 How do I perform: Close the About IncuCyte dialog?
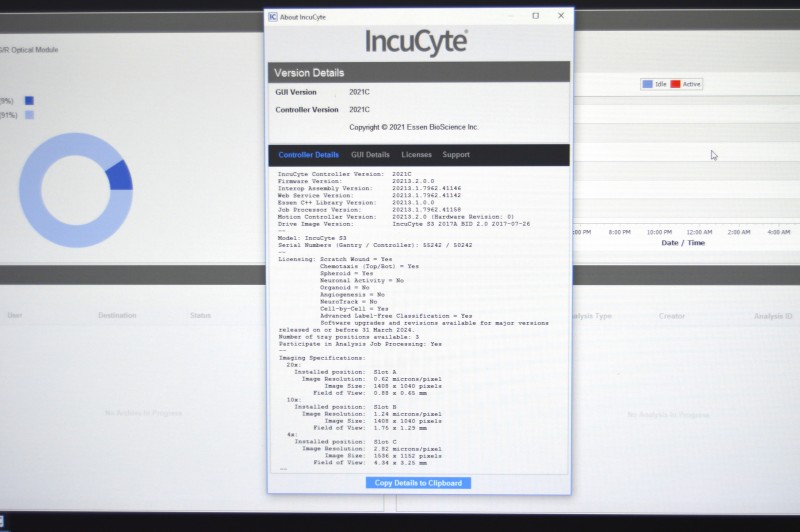(x=561, y=16)
